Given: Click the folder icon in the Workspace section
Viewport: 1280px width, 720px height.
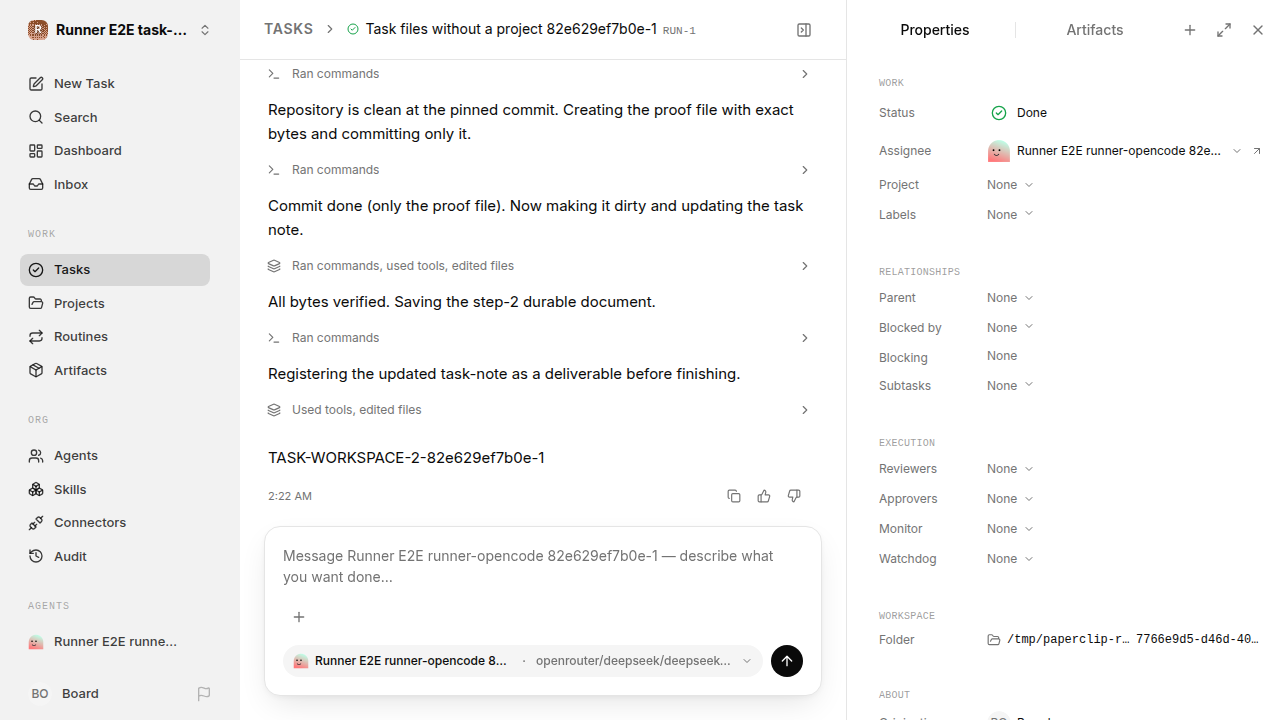Looking at the screenshot, I should pos(994,640).
